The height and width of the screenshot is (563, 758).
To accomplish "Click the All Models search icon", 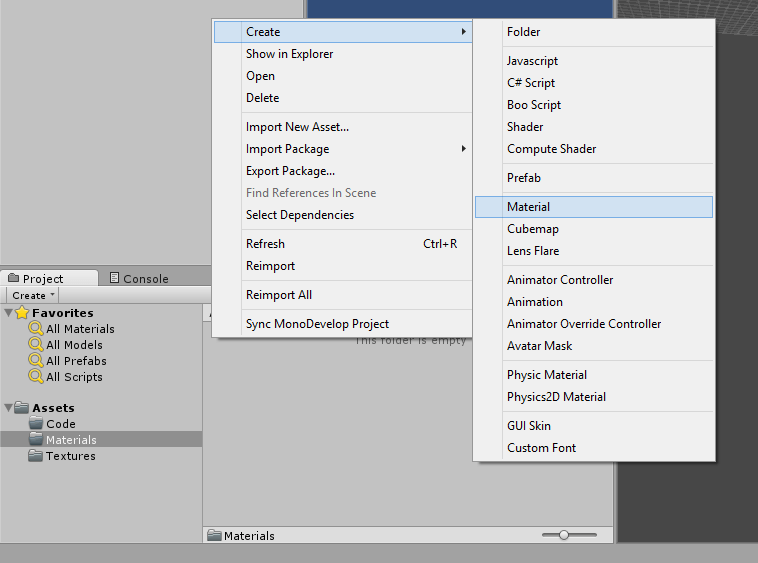I will click(x=36, y=345).
